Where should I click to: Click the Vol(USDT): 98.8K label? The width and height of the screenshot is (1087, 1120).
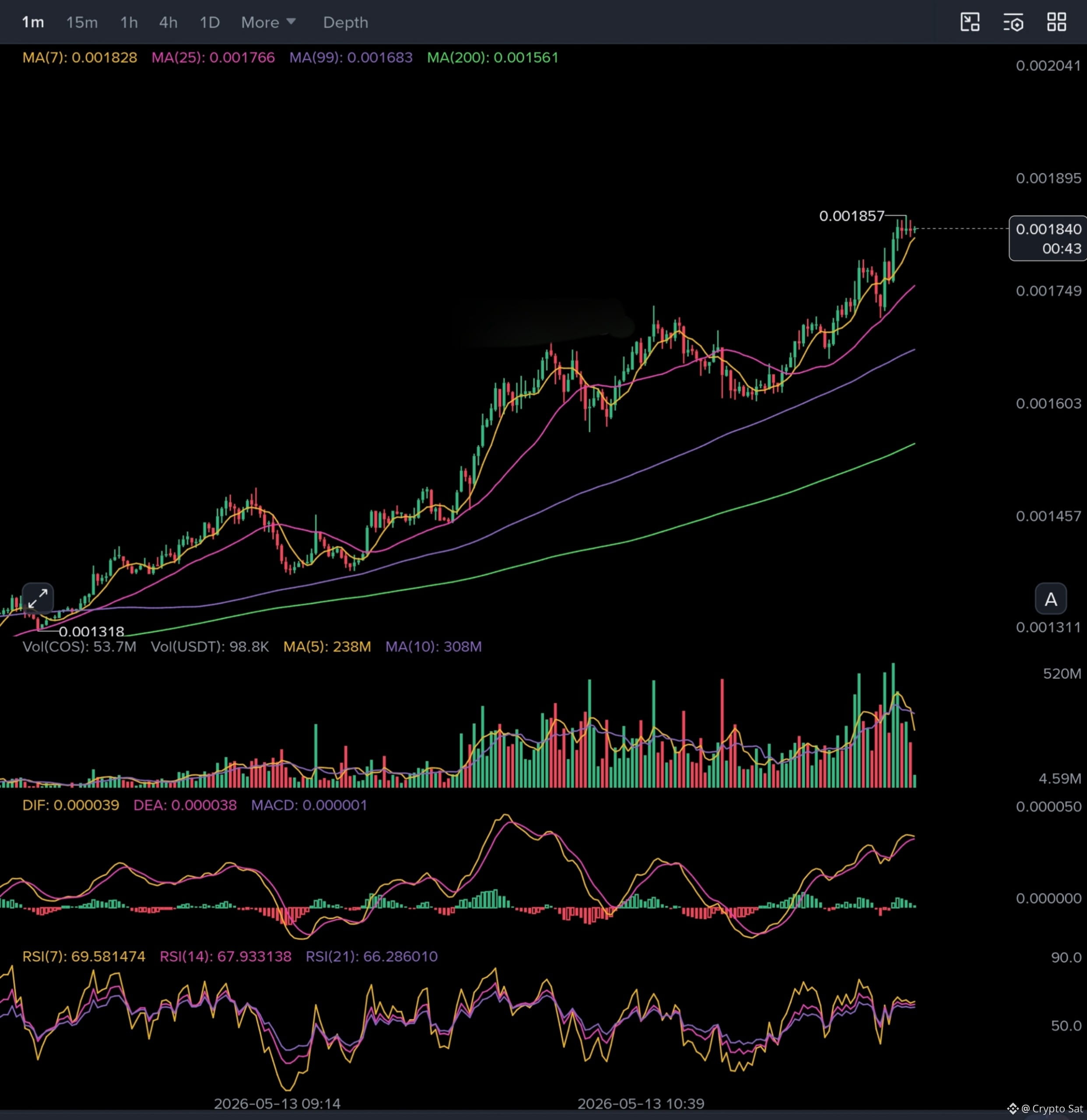210,646
